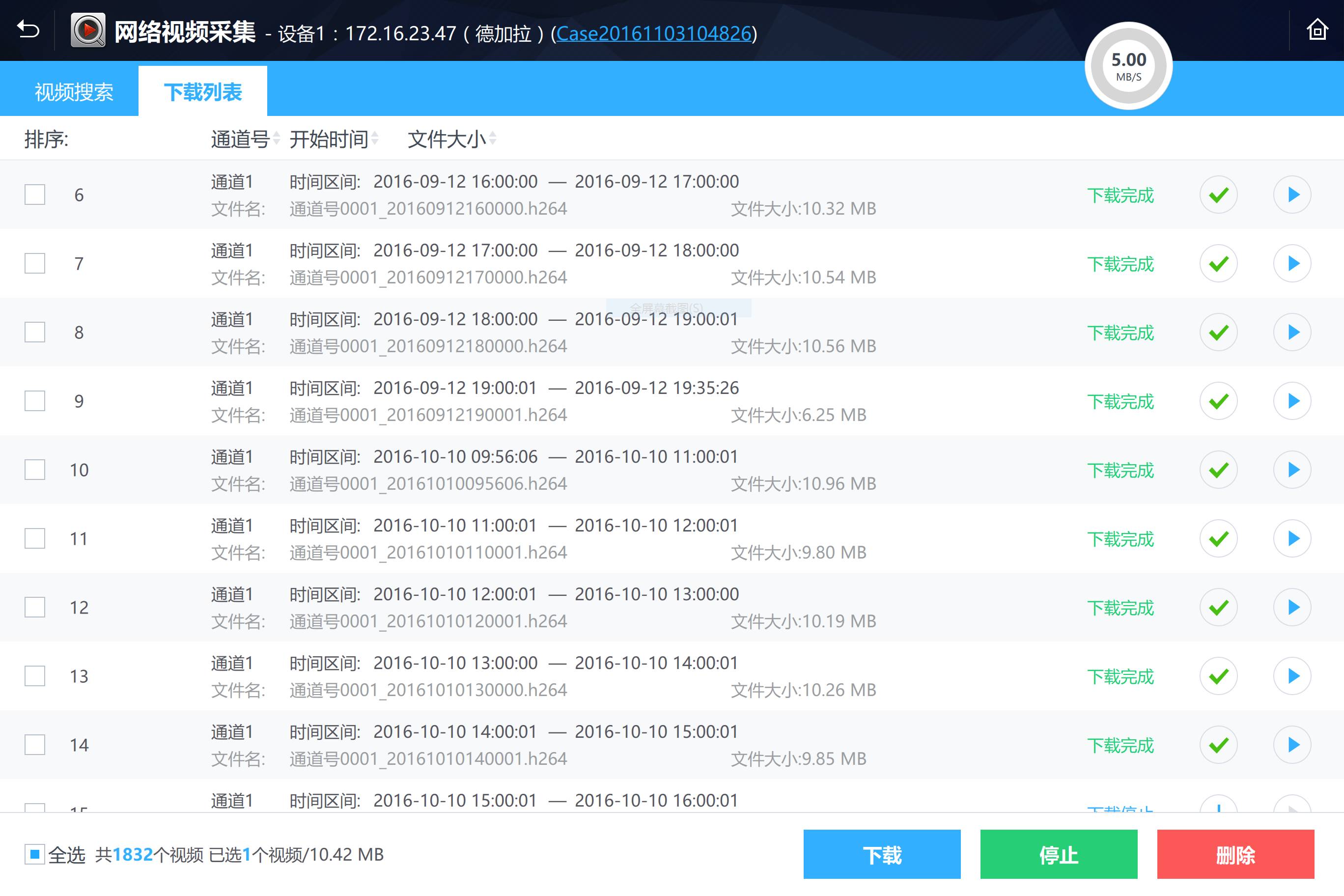Screen dimensions: 1344x896
Task: Open the Case20161103104826 link
Action: coord(653,33)
